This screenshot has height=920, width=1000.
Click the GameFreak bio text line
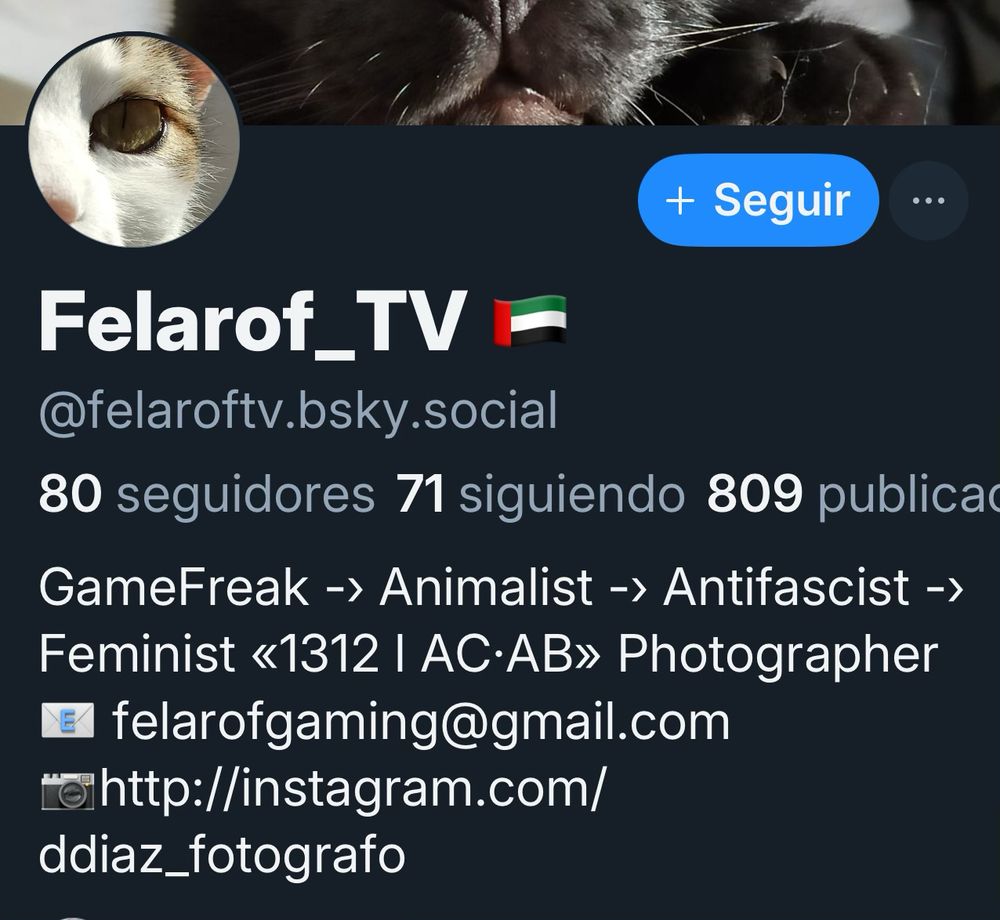point(501,587)
